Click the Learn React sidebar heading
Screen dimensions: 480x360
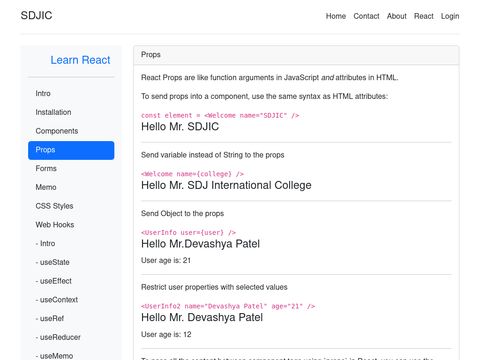tap(80, 60)
